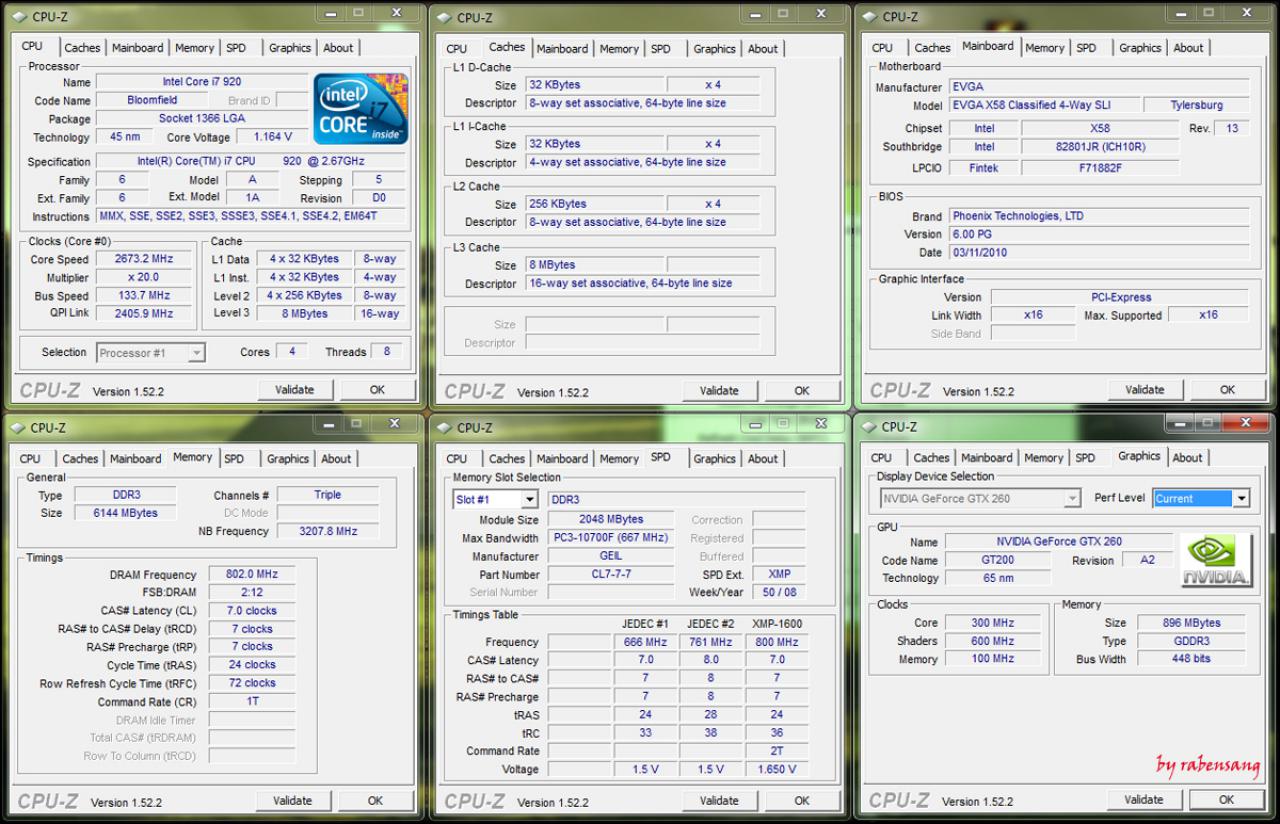Click Validate in the top-left CPU window

pyautogui.click(x=294, y=390)
